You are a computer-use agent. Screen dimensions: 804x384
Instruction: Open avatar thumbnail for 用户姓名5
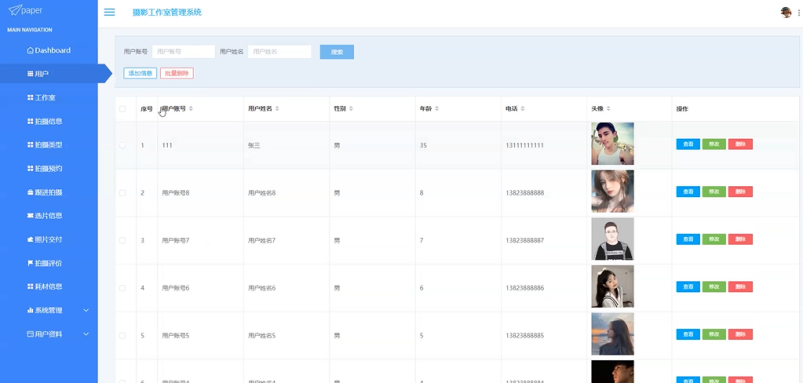(x=612, y=334)
